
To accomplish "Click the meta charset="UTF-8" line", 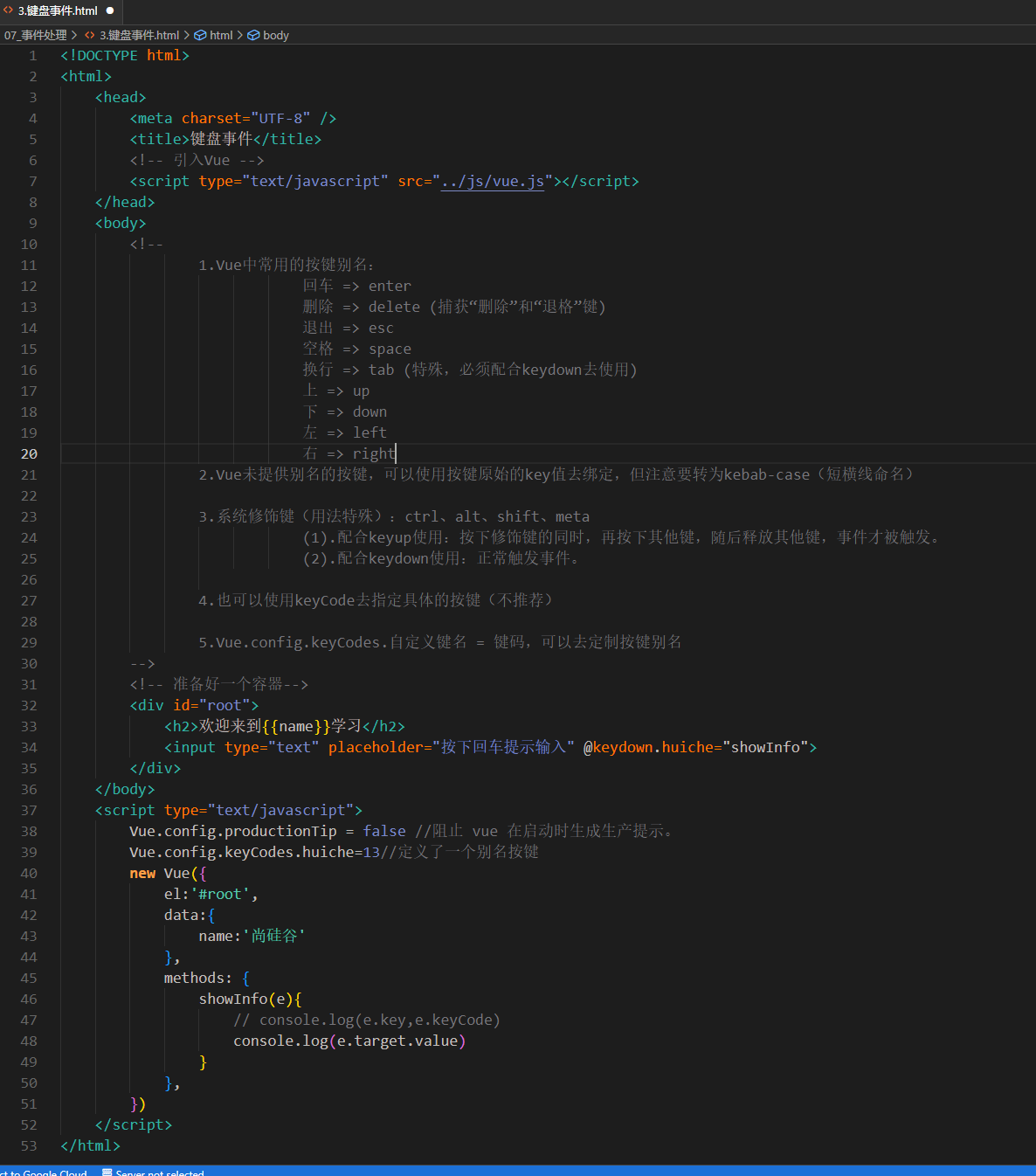I will click(x=233, y=118).
